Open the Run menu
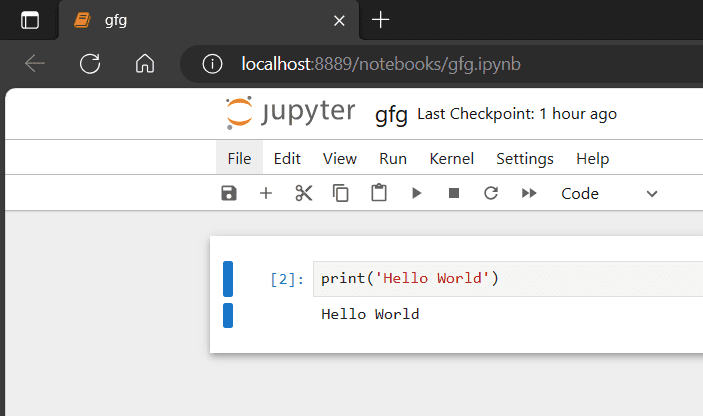This screenshot has width=703, height=416. 393,159
